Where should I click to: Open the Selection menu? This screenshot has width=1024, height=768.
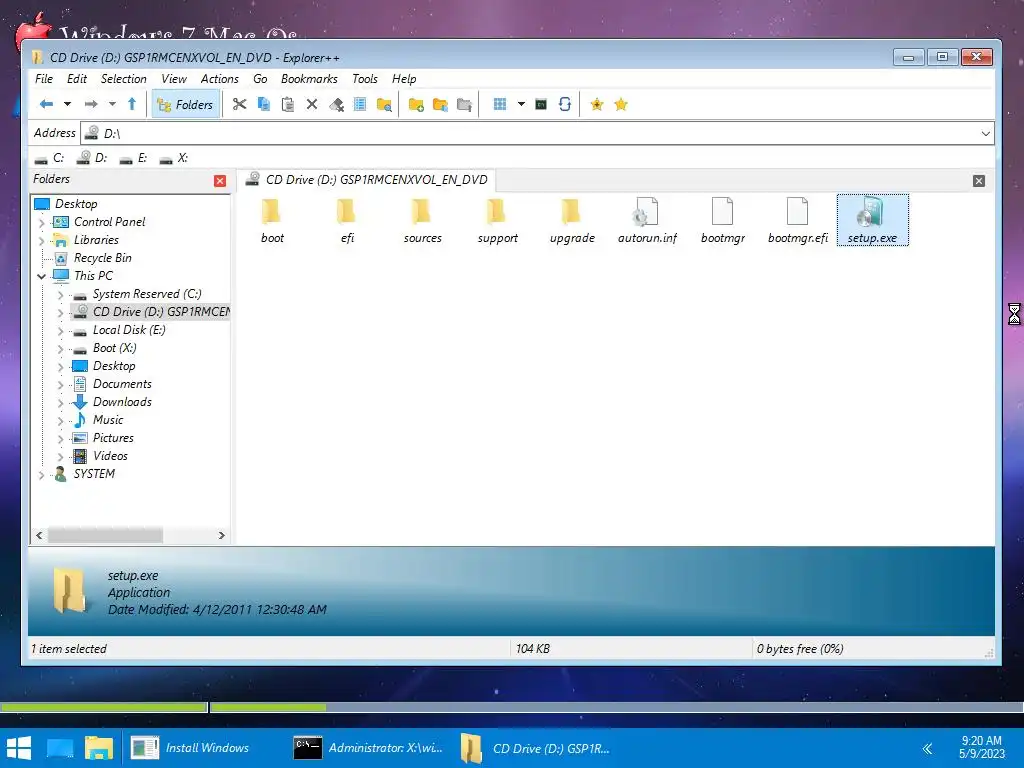[x=123, y=79]
